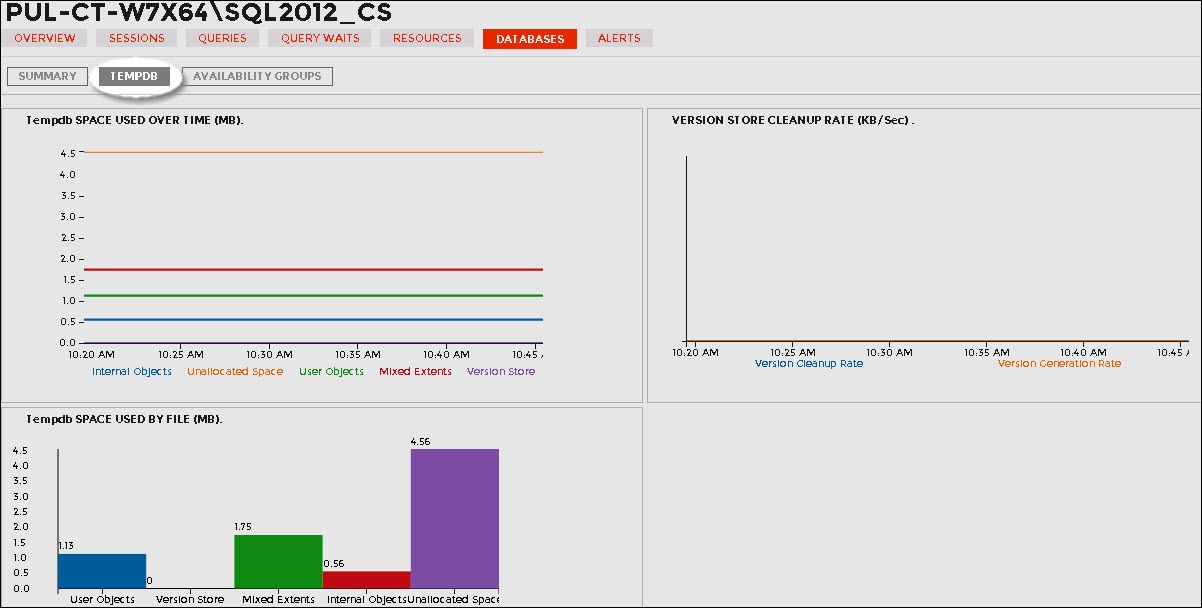Click the Internal Objects legend label

(x=132, y=371)
